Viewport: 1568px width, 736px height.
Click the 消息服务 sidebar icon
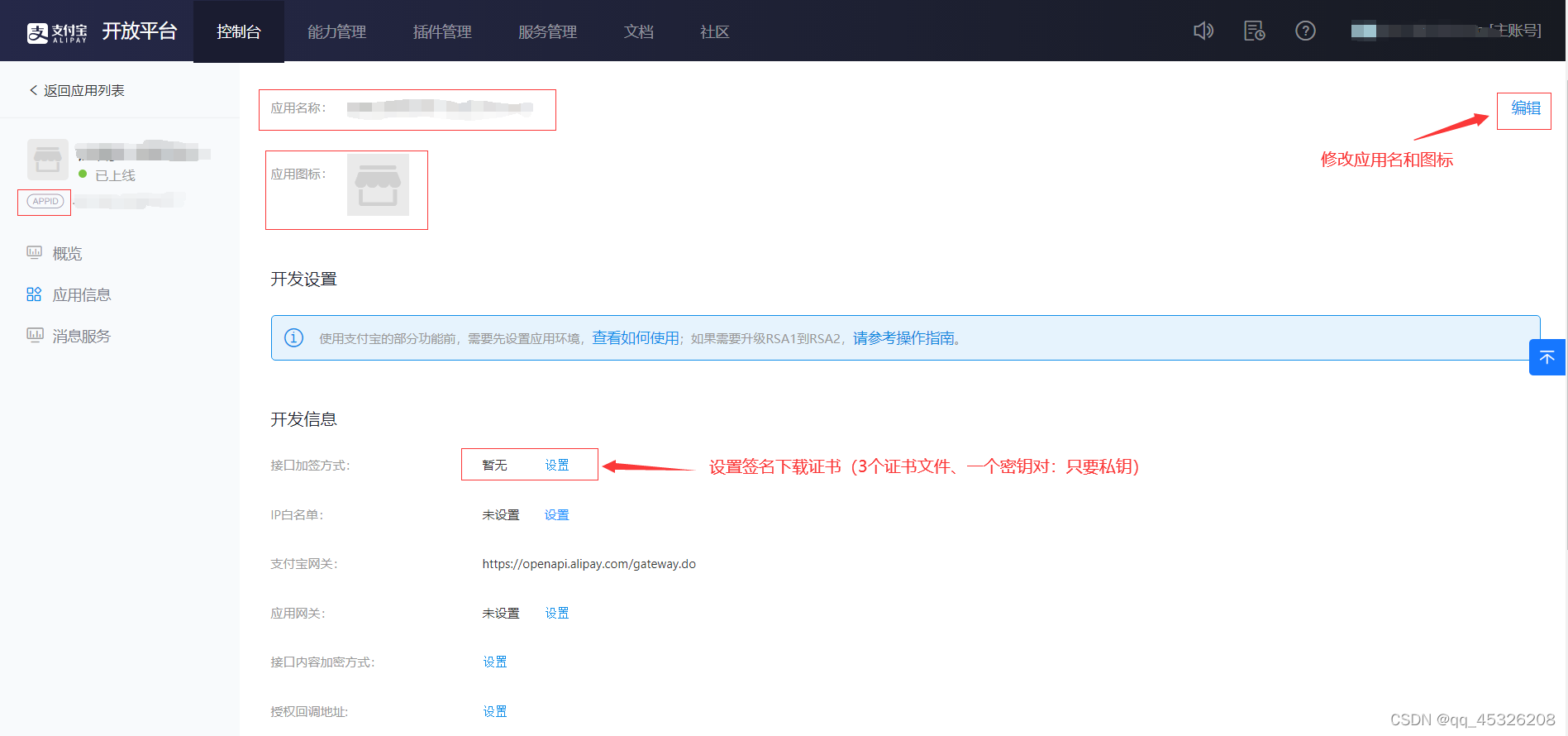coord(34,335)
